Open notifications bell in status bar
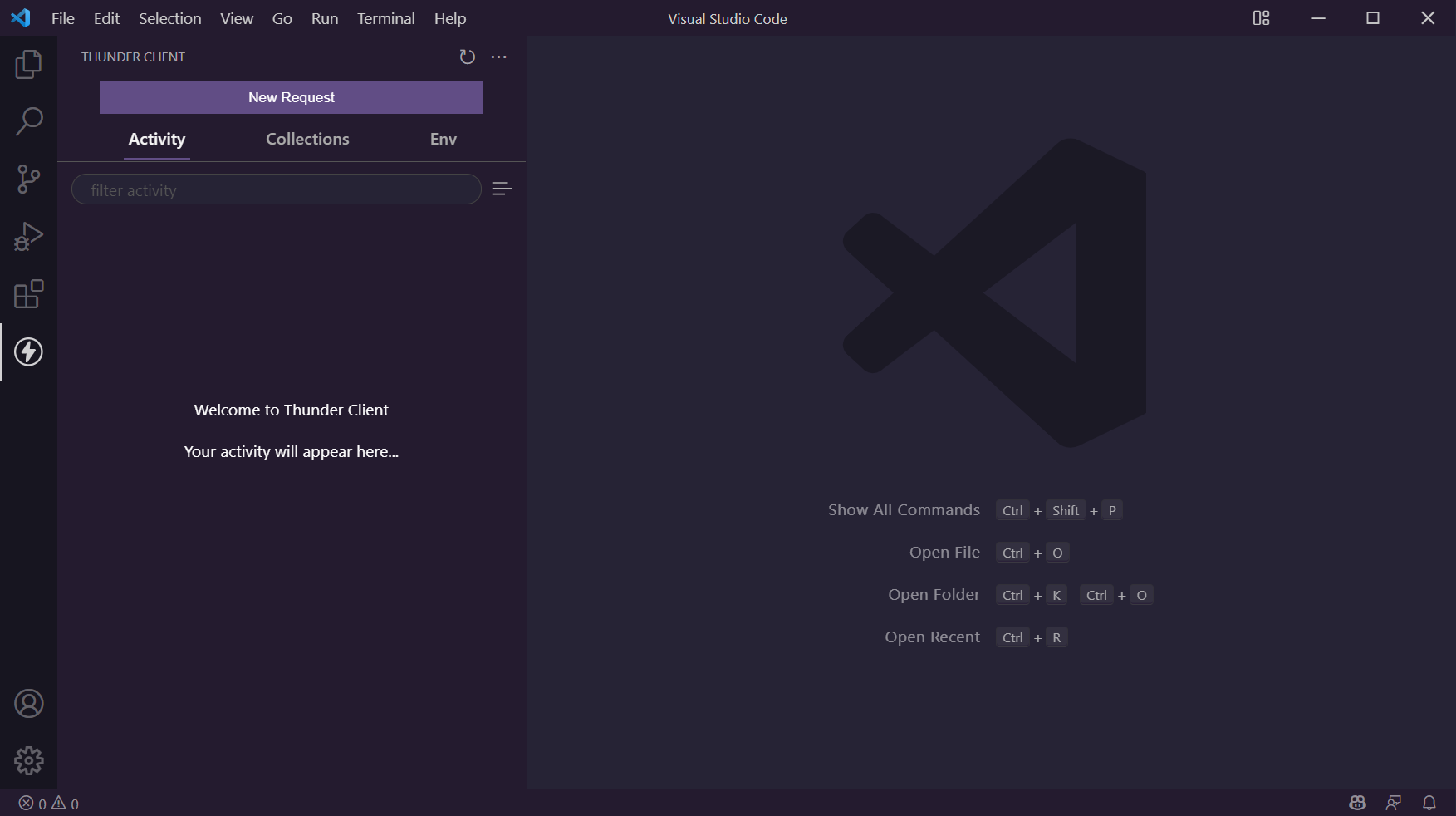This screenshot has height=816, width=1456. (x=1429, y=803)
